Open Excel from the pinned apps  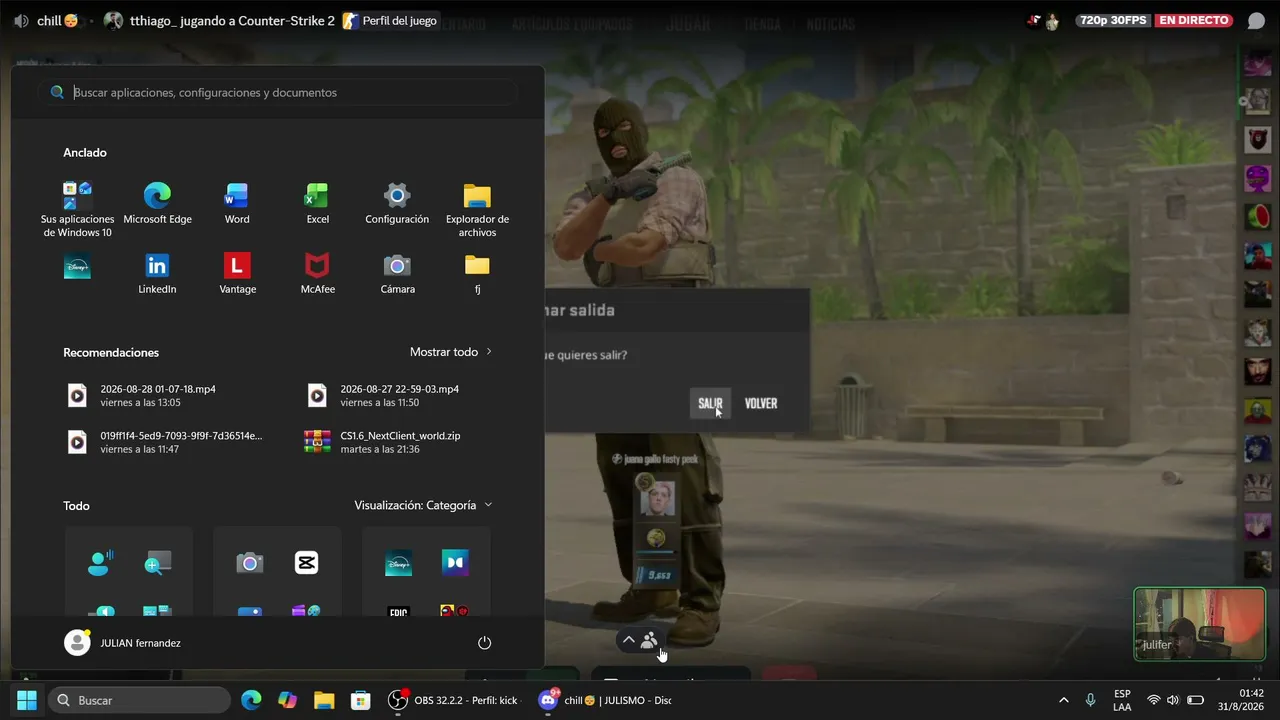pyautogui.click(x=317, y=204)
